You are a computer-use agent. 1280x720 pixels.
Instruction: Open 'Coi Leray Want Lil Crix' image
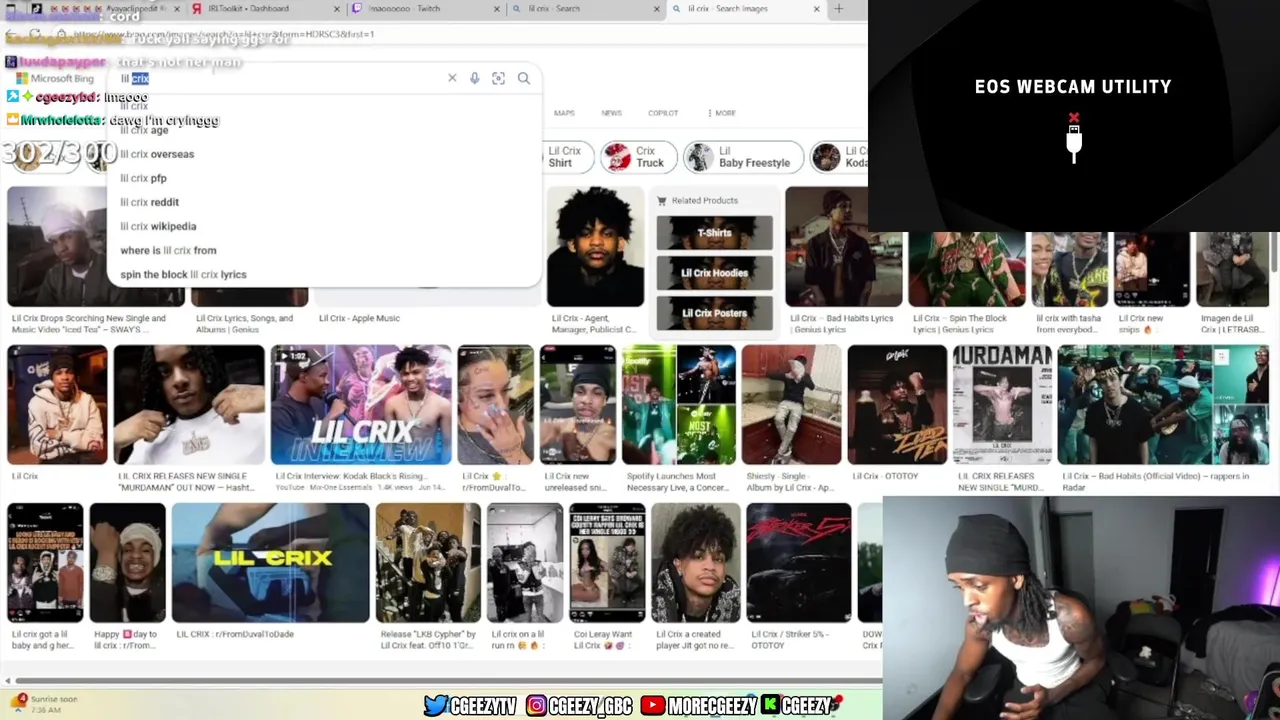pos(607,563)
